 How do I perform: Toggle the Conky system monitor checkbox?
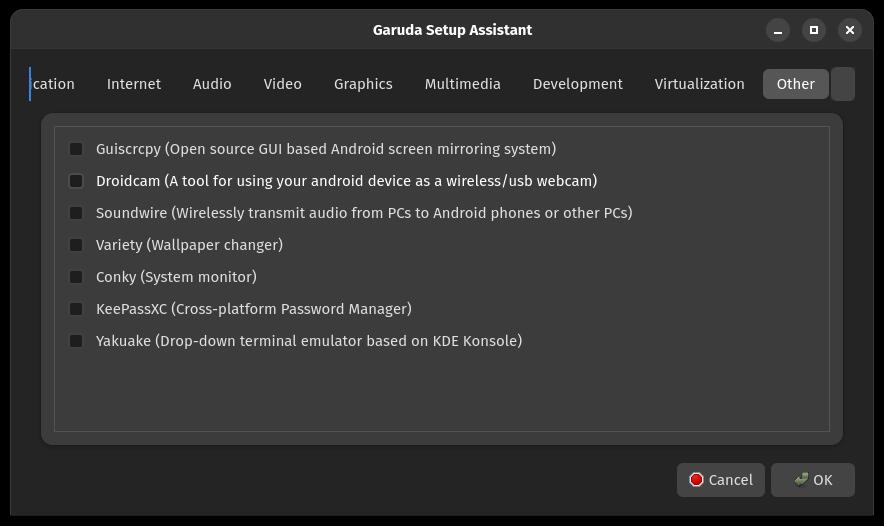pyautogui.click(x=76, y=277)
